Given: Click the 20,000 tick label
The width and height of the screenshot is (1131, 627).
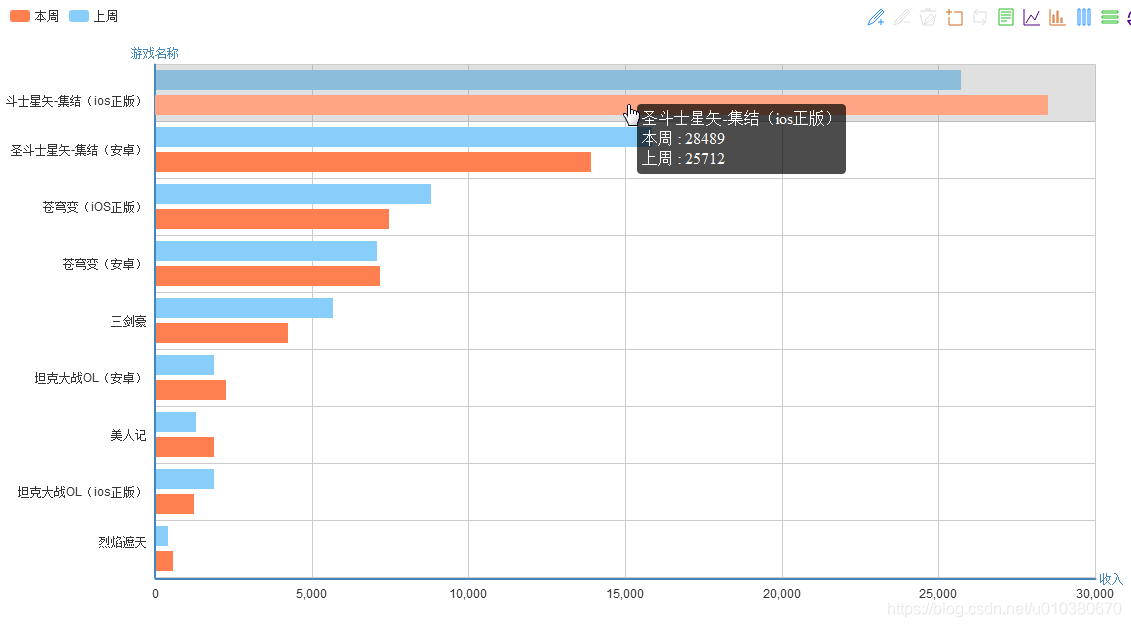Looking at the screenshot, I should [782, 594].
